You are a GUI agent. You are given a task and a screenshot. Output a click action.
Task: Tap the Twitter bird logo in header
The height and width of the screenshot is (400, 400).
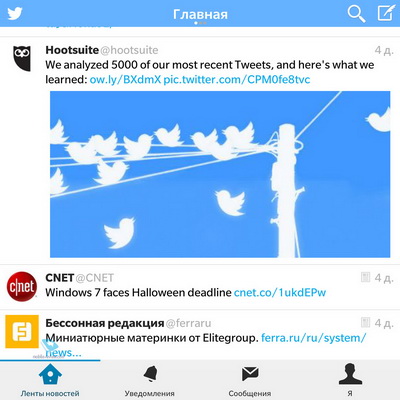tap(15, 14)
